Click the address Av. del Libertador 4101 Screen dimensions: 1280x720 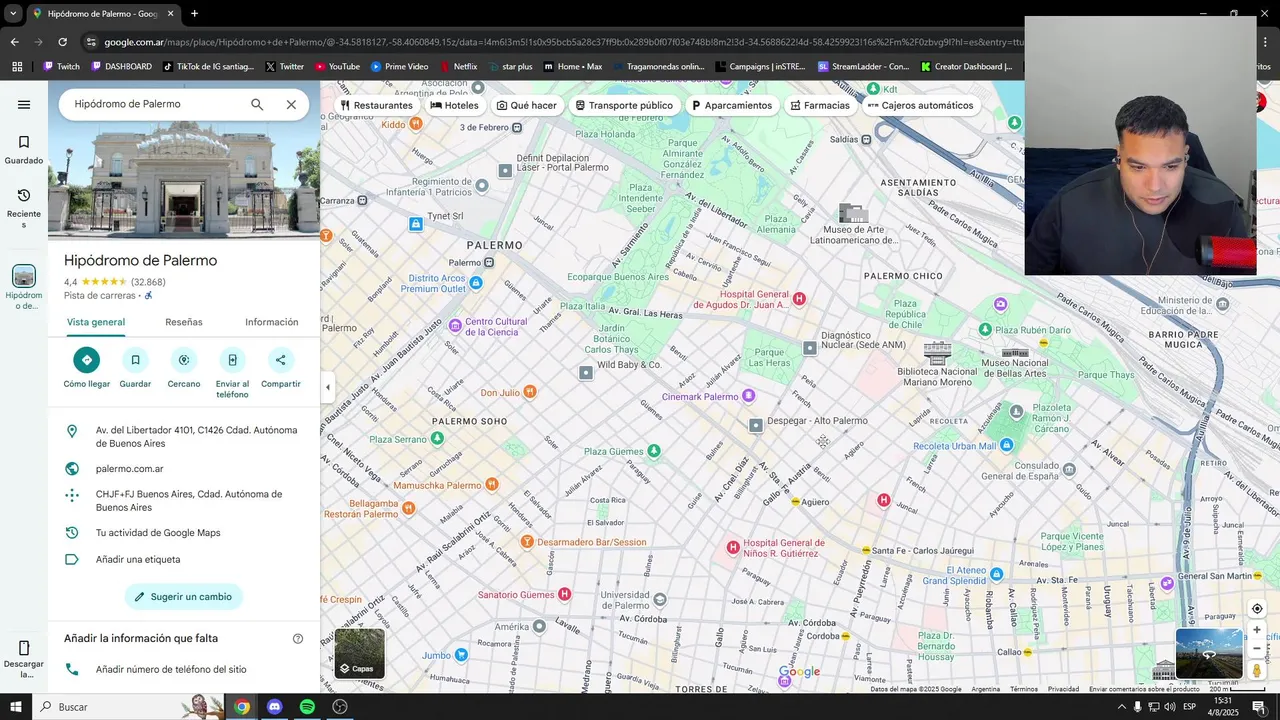pyautogui.click(x=184, y=437)
